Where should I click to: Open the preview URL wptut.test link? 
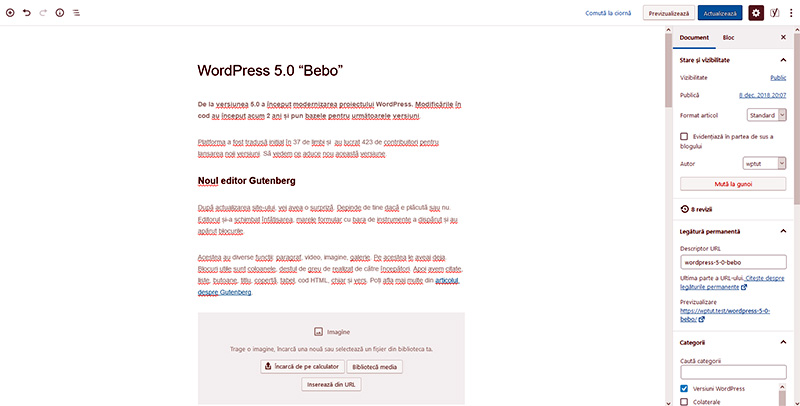tap(725, 315)
